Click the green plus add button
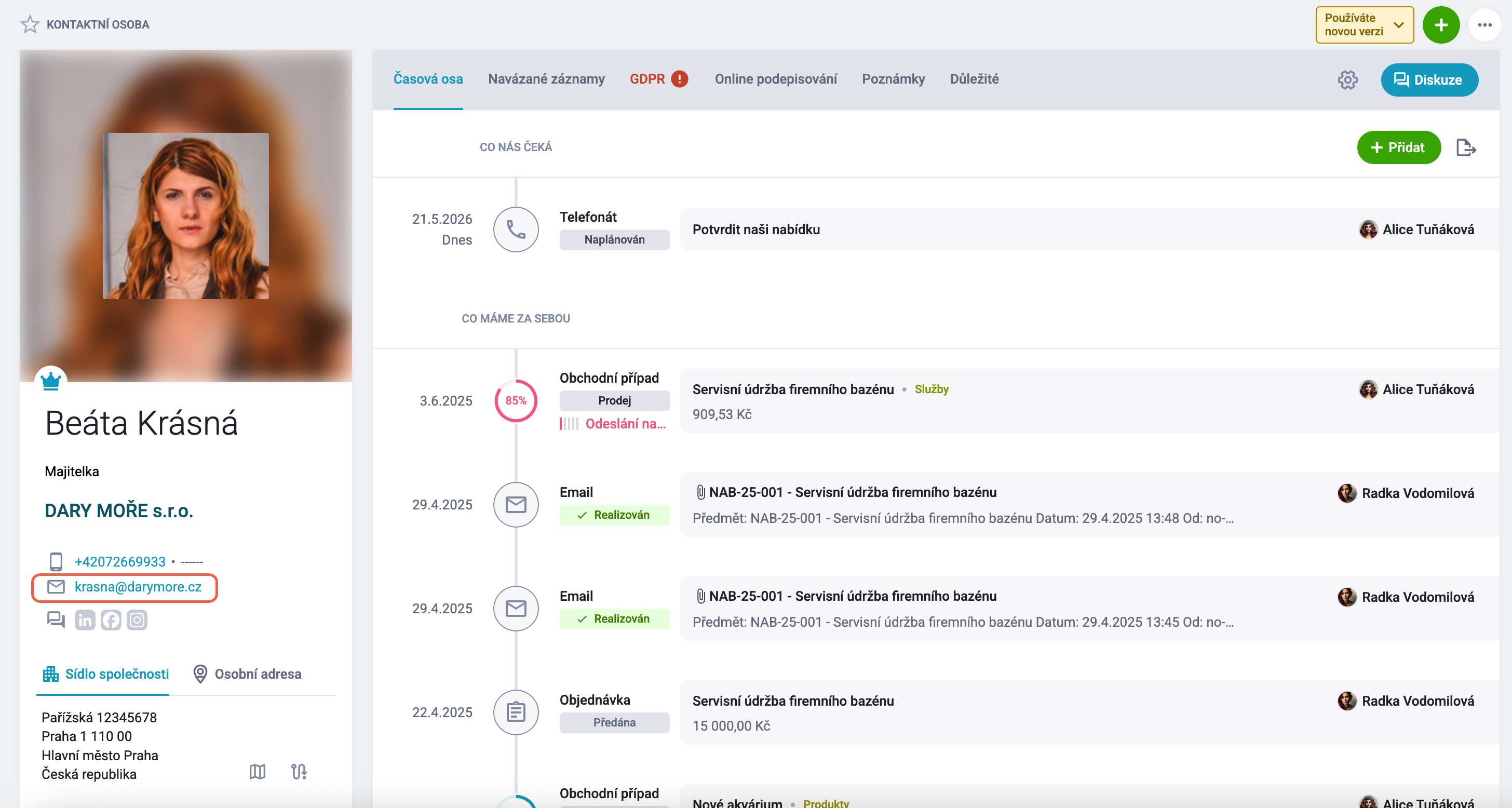This screenshot has height=808, width=1512. tap(1441, 25)
